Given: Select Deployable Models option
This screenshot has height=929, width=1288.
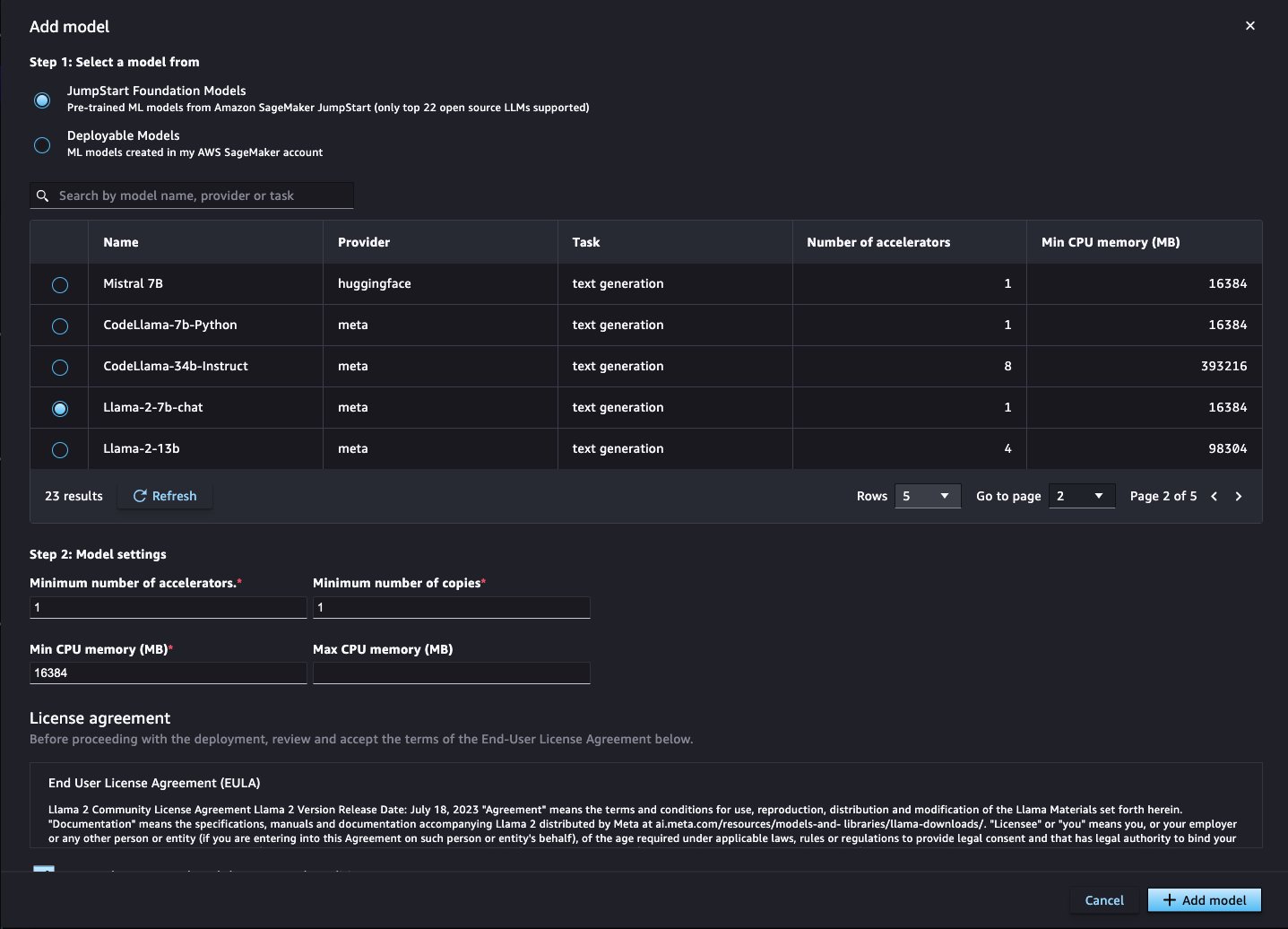Looking at the screenshot, I should (x=42, y=144).
